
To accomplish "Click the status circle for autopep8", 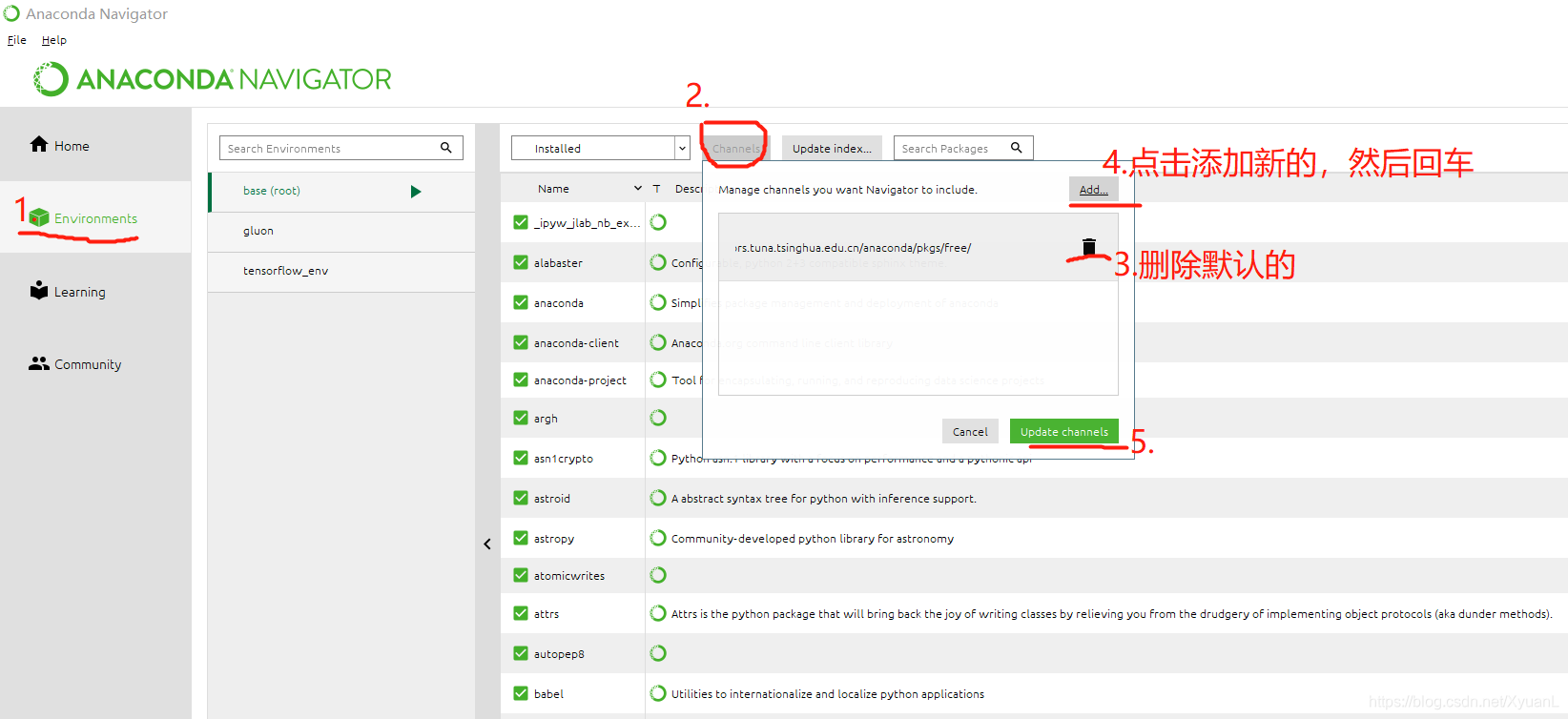I will click(x=658, y=653).
